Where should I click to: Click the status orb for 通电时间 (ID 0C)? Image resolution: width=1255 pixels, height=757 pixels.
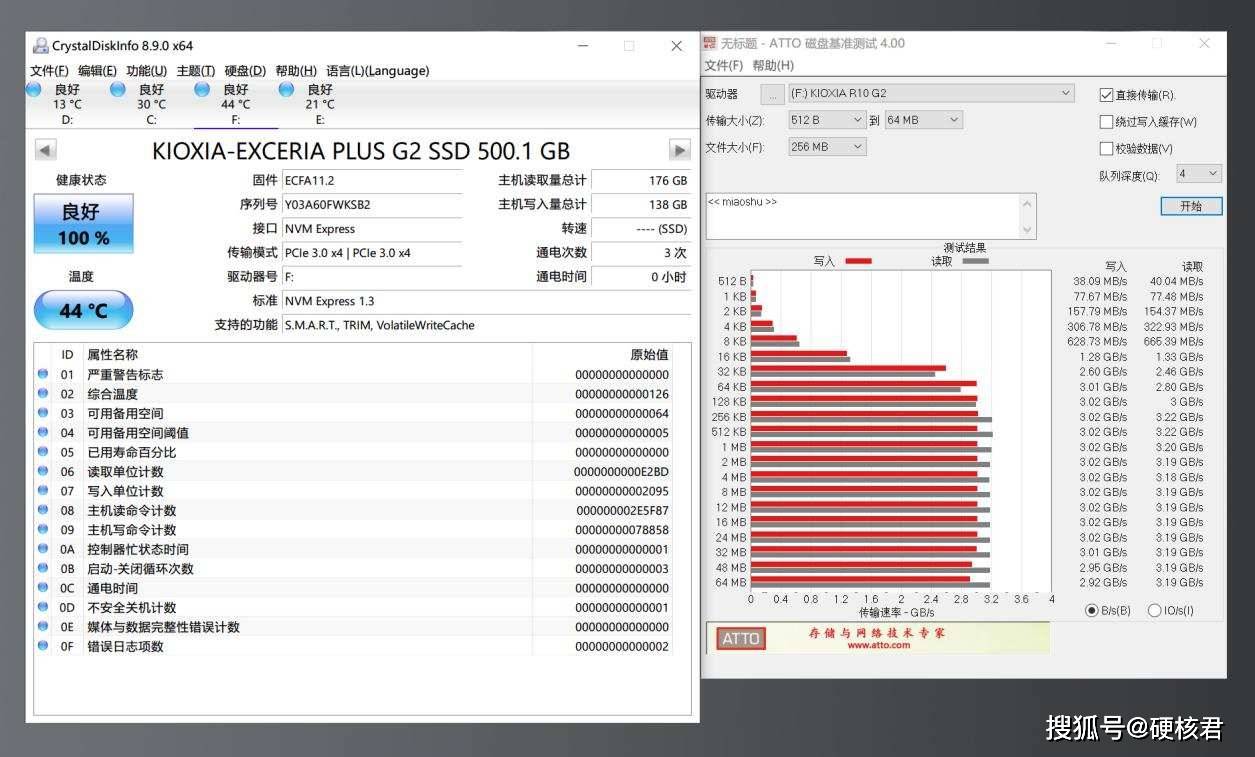pos(43,587)
